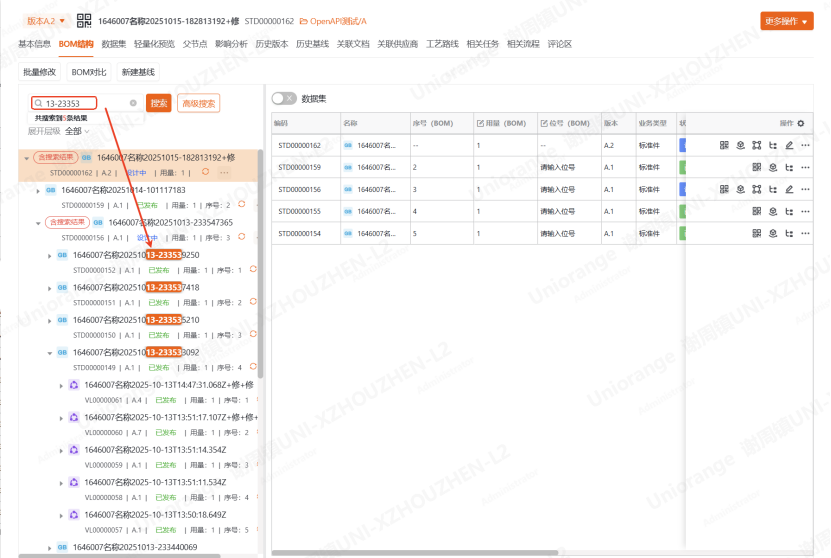Toggle the 数据集 switch on

[284, 98]
